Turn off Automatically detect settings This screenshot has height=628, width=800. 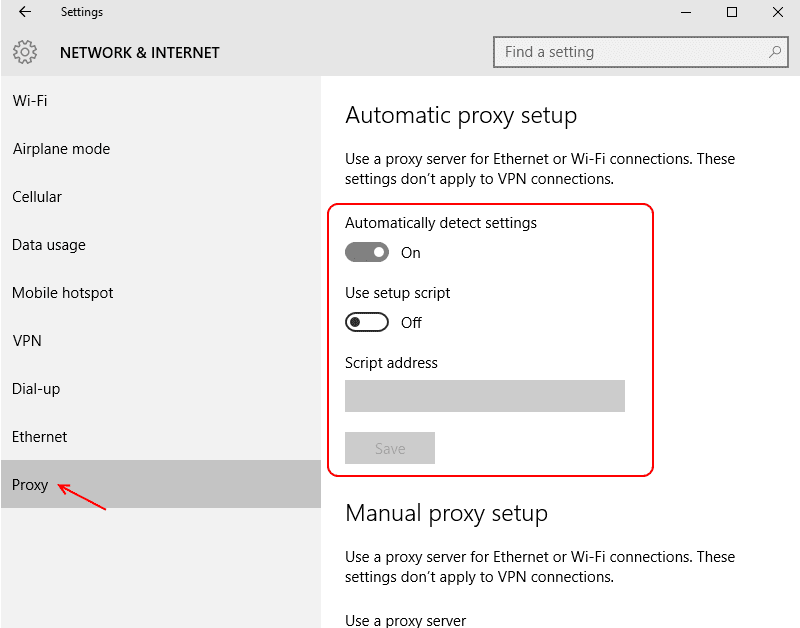coord(367,253)
